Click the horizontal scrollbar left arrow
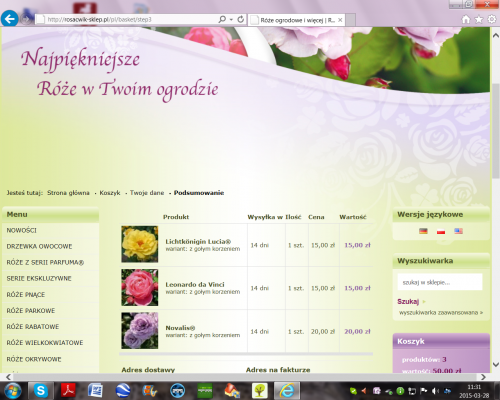The image size is (500, 400). coord(8,377)
